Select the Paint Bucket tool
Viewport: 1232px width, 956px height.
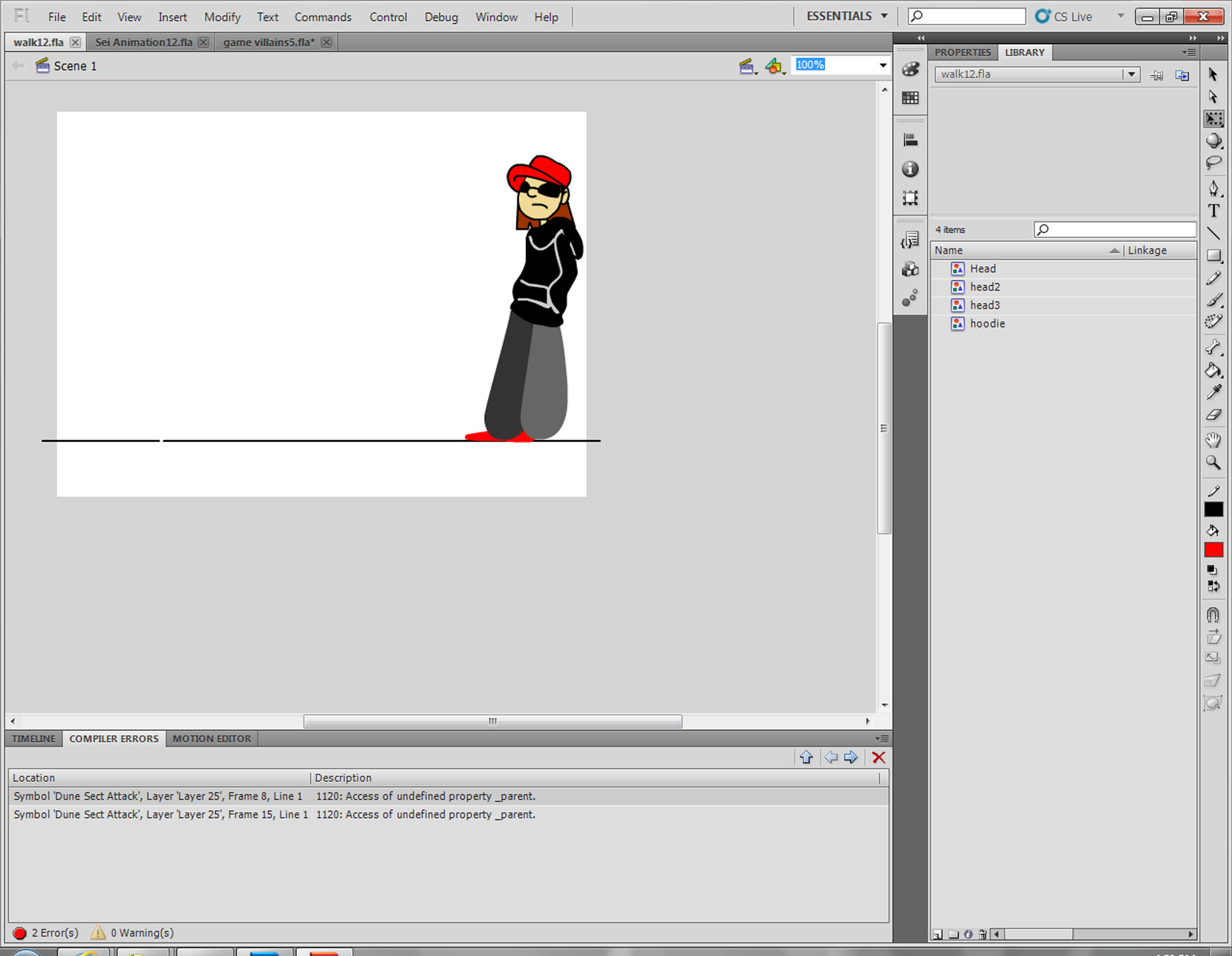1213,370
